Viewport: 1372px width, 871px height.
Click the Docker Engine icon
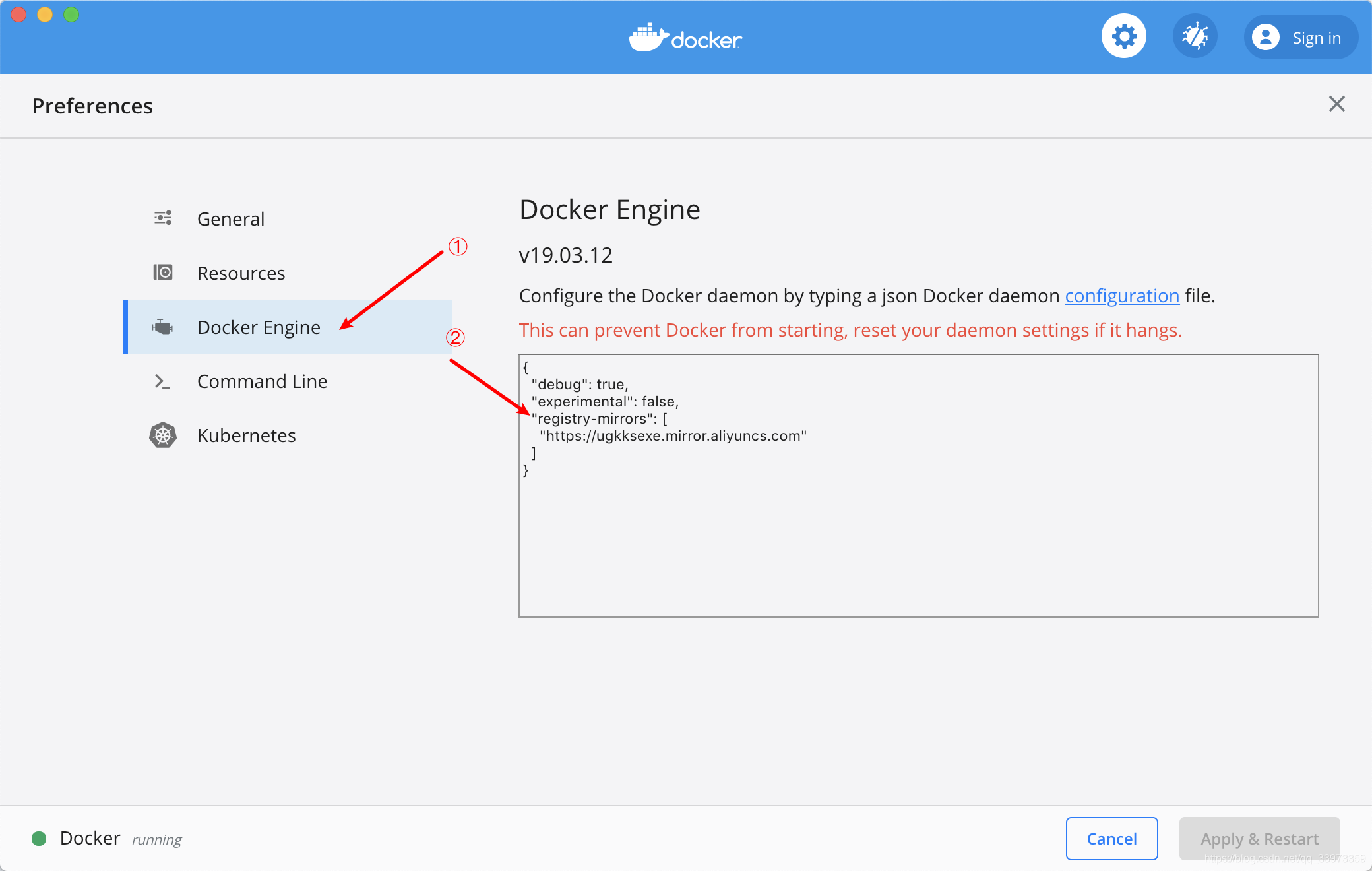162,327
